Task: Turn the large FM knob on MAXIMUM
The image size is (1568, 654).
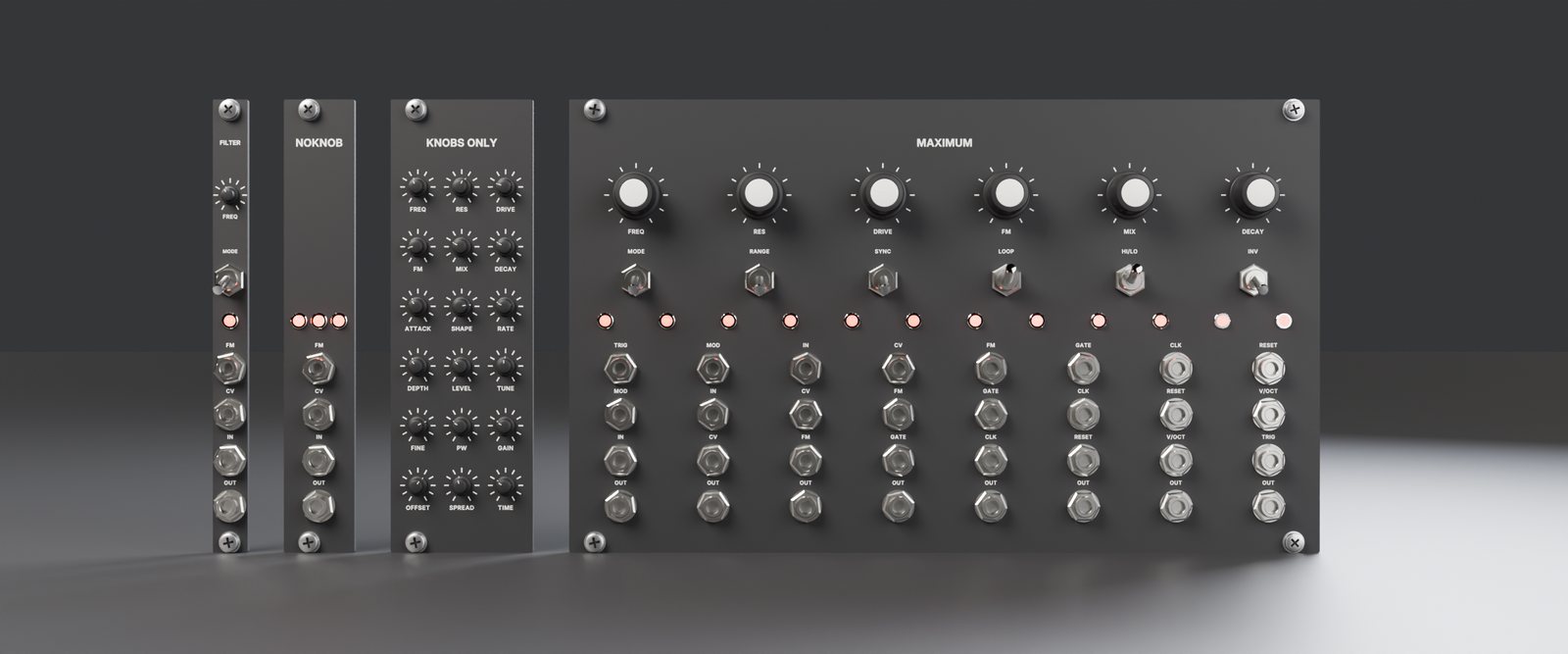Action: coord(1006,193)
